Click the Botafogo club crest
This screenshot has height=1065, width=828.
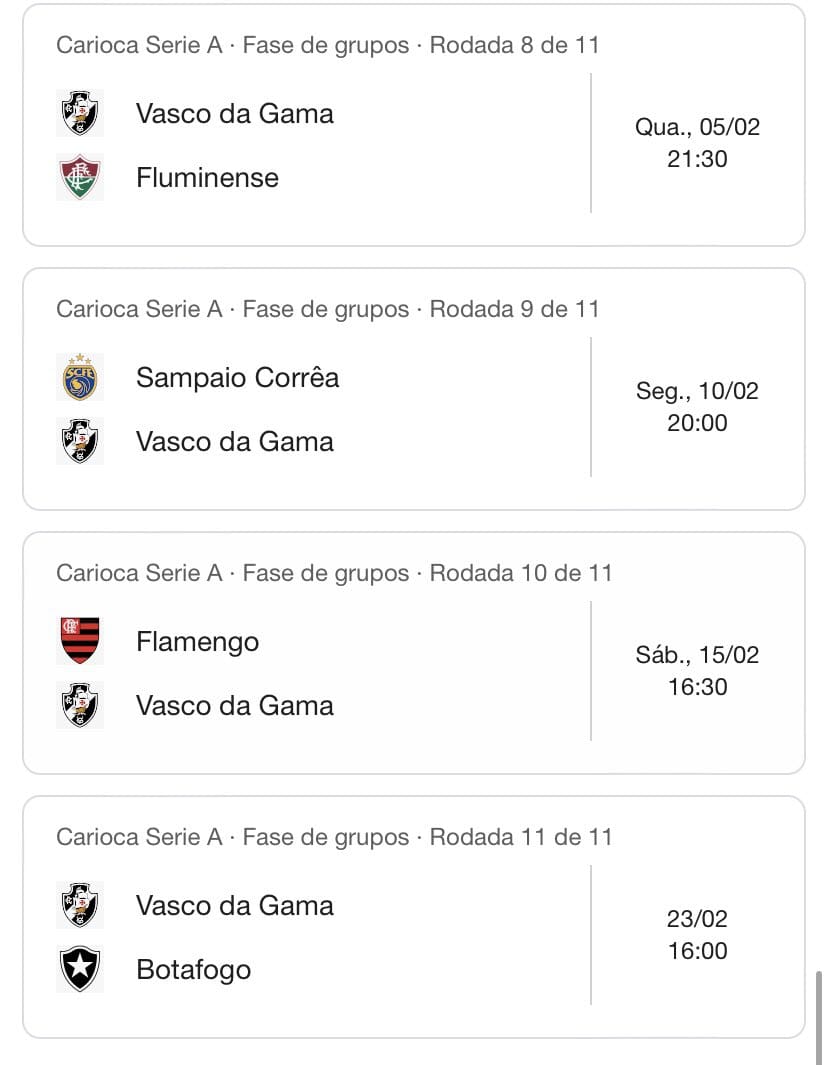pyautogui.click(x=80, y=969)
